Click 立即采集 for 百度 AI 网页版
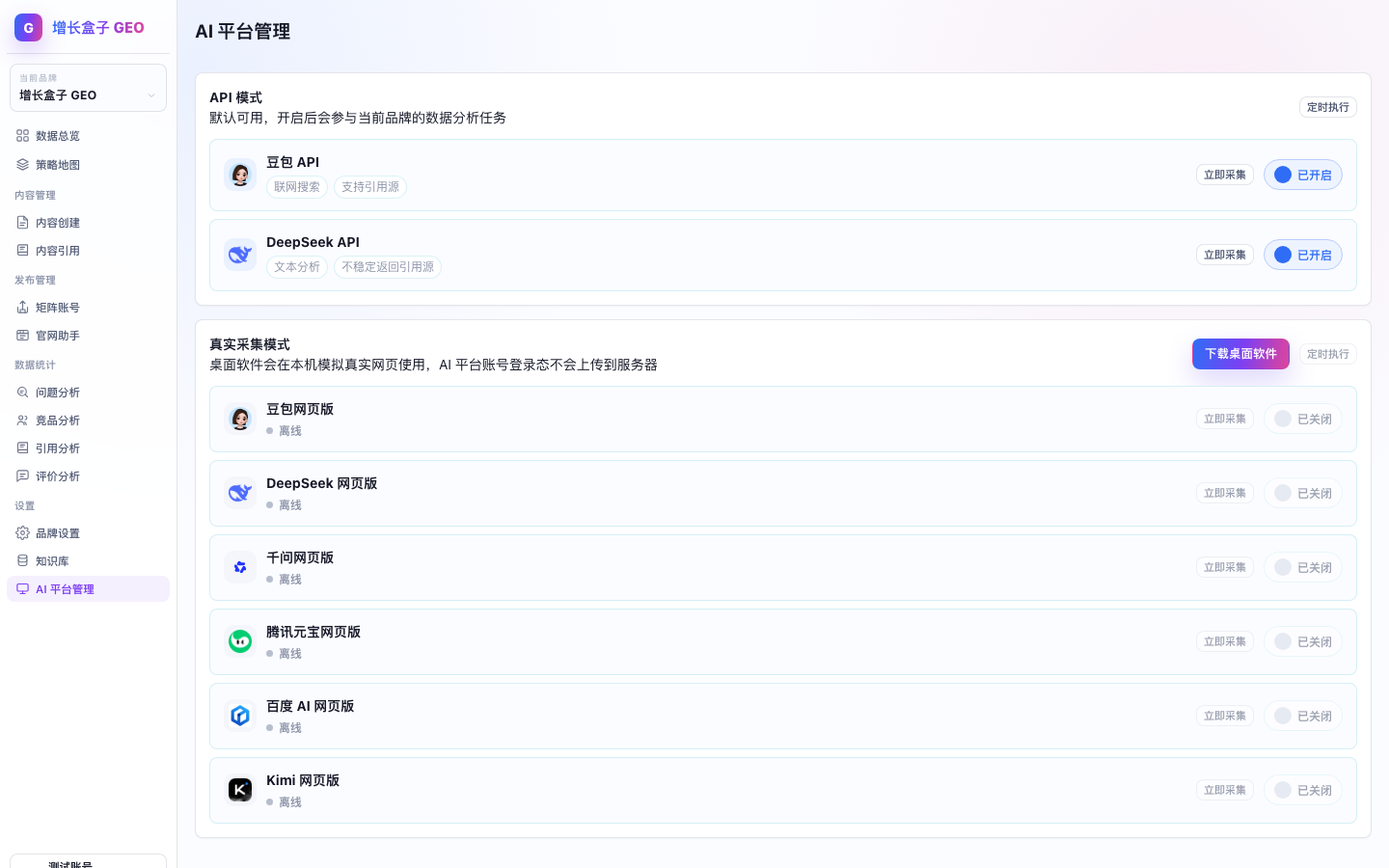The image size is (1389, 868). (1225, 716)
